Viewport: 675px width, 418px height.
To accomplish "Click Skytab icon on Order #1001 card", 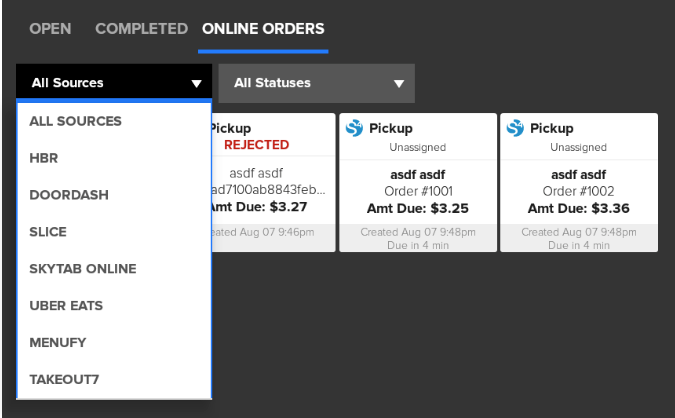I will [x=354, y=128].
